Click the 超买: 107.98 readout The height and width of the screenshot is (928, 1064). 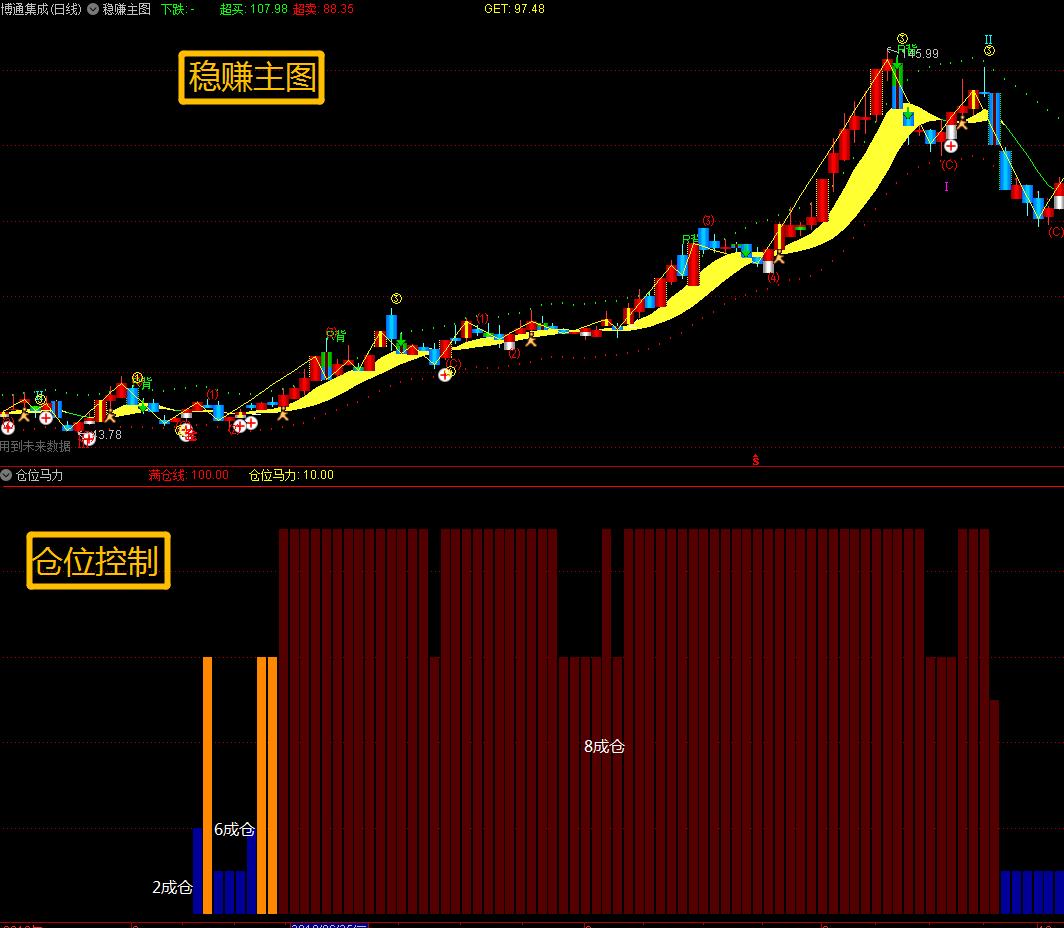254,9
